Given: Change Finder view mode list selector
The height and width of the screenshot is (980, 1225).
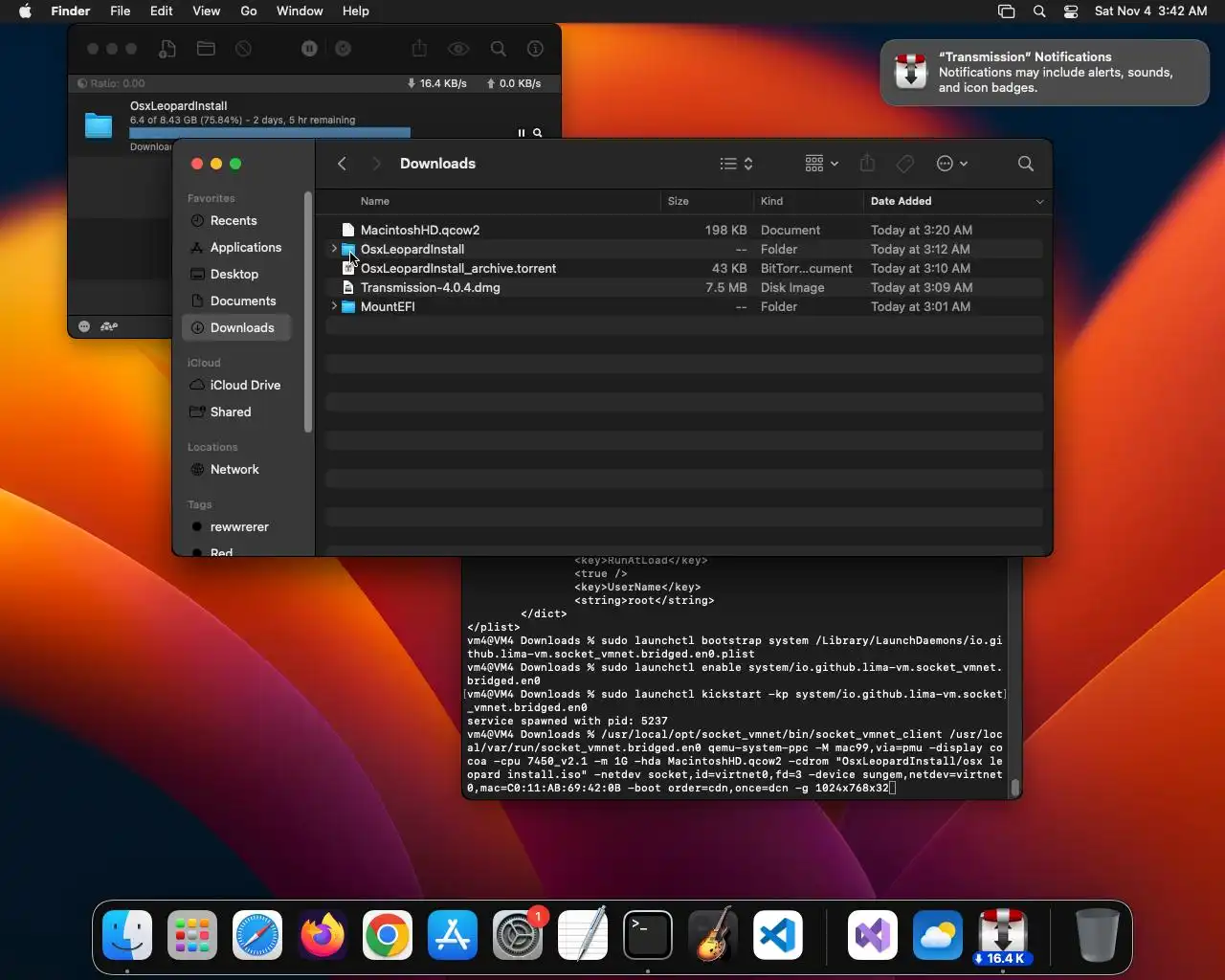Looking at the screenshot, I should (x=736, y=164).
